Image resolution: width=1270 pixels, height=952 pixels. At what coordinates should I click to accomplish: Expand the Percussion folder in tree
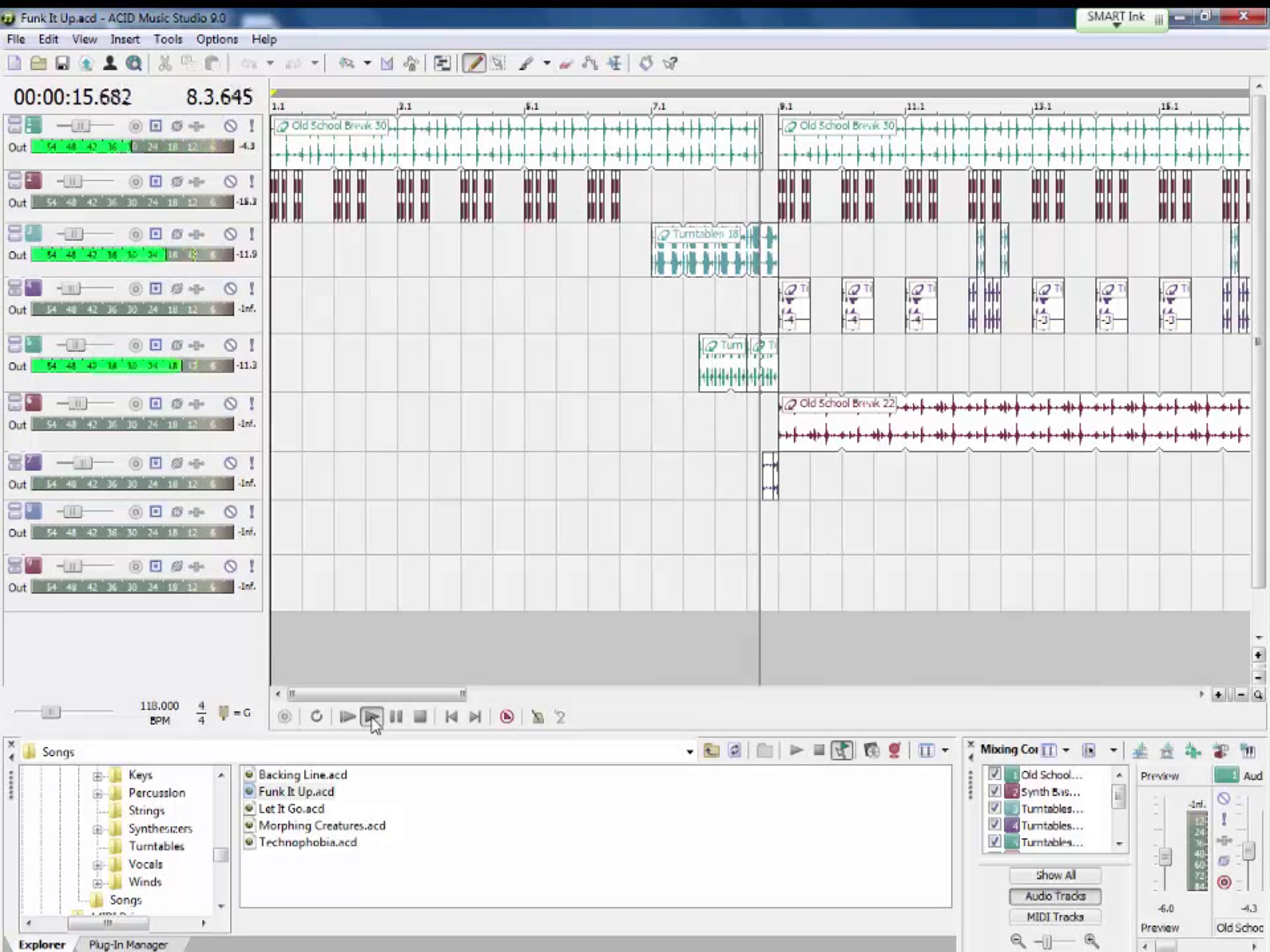tap(97, 794)
